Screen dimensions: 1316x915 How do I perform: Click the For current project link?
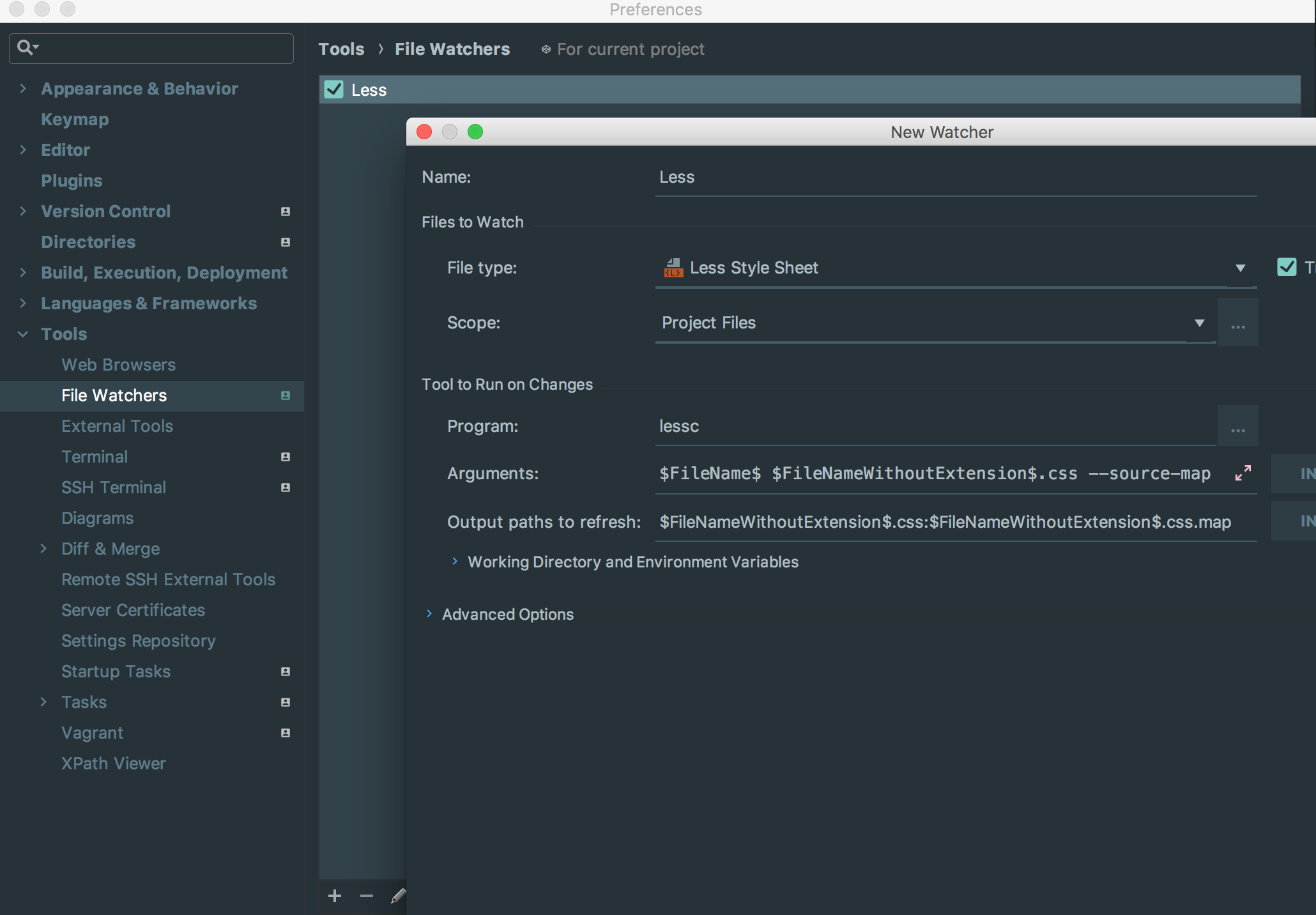630,49
